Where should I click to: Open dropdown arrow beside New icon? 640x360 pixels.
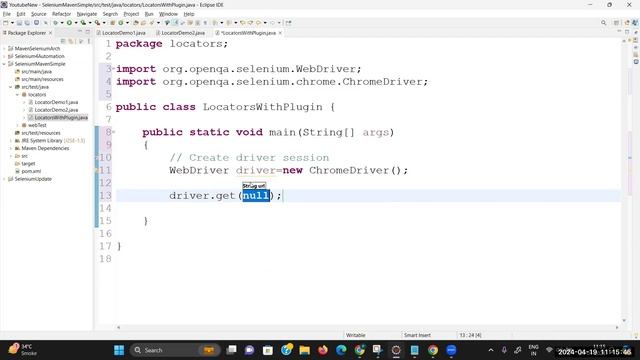[12, 23]
